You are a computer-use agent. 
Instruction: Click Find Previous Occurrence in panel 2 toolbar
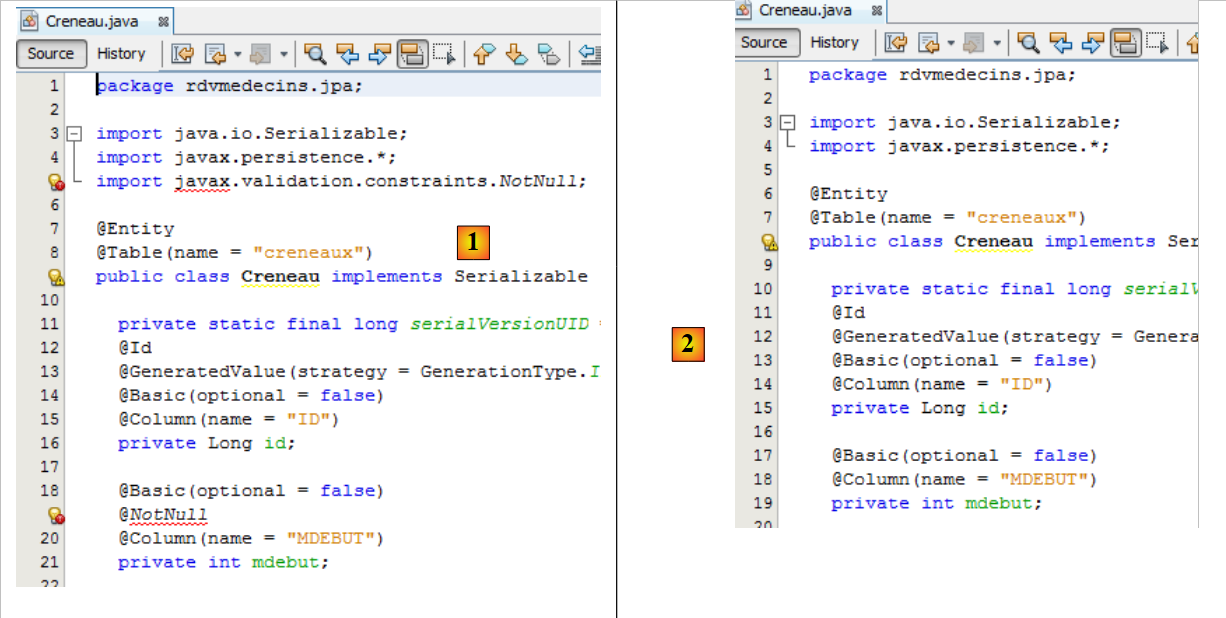click(x=1060, y=42)
